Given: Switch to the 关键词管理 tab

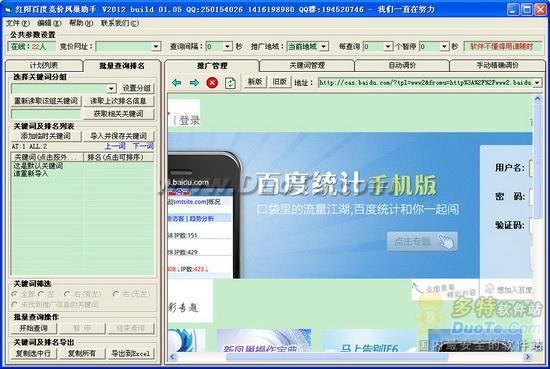Looking at the screenshot, I should tap(307, 66).
